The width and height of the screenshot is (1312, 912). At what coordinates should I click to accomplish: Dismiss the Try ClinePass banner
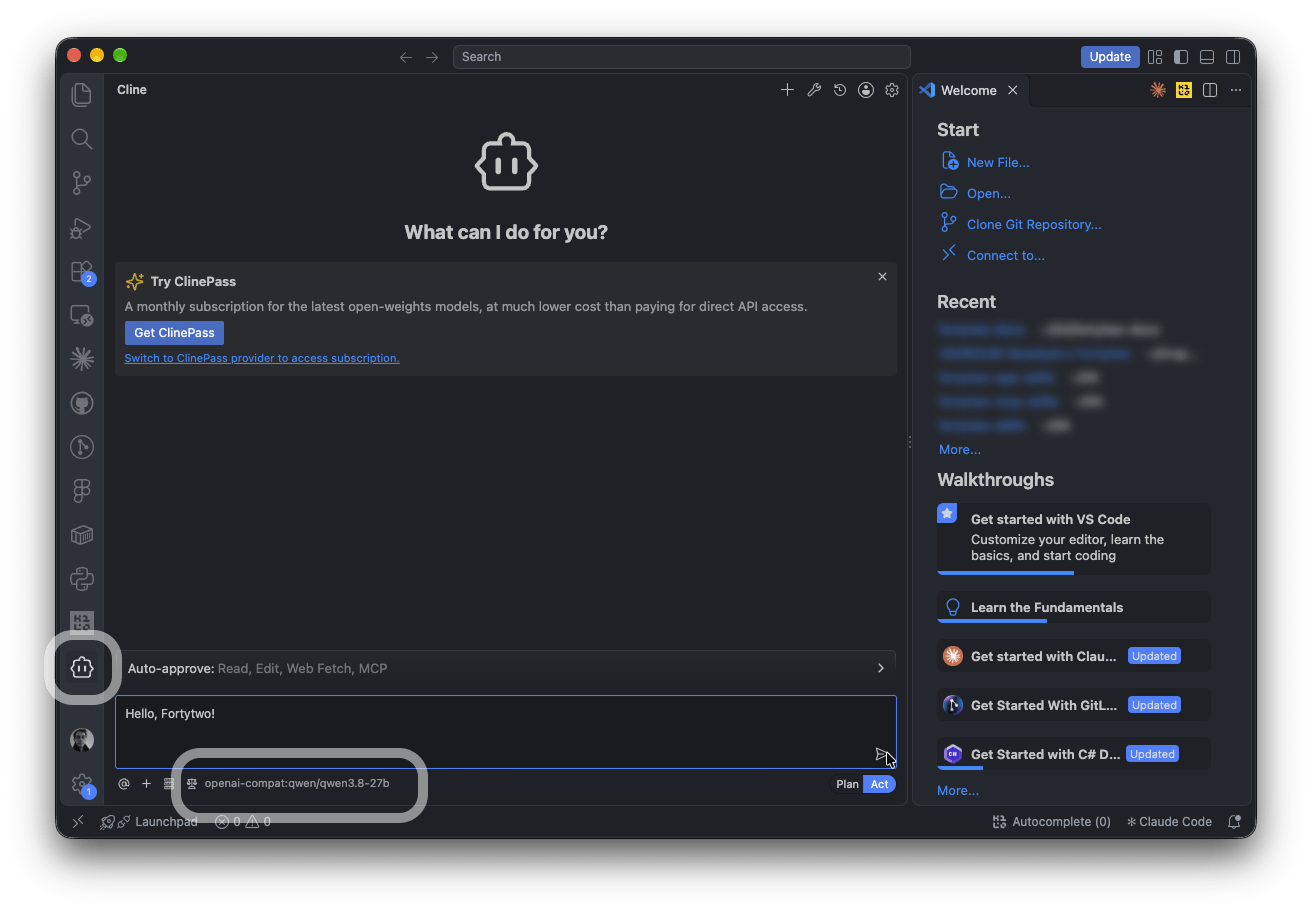click(882, 277)
